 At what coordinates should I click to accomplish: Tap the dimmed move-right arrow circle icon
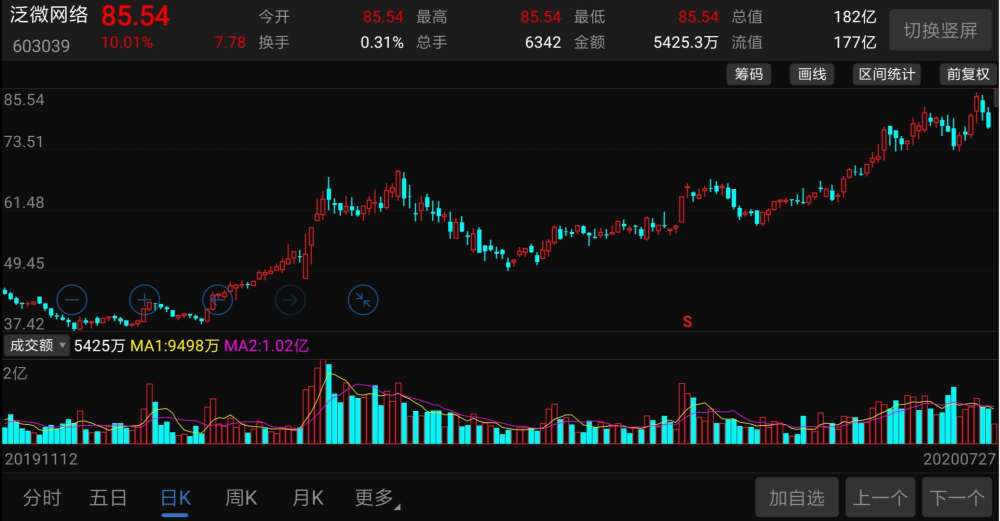290,299
